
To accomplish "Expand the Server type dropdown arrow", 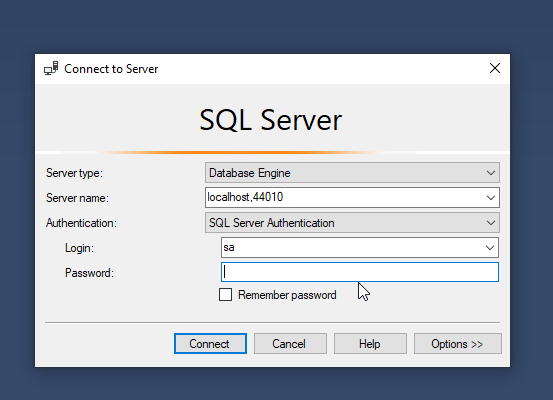I will point(491,173).
